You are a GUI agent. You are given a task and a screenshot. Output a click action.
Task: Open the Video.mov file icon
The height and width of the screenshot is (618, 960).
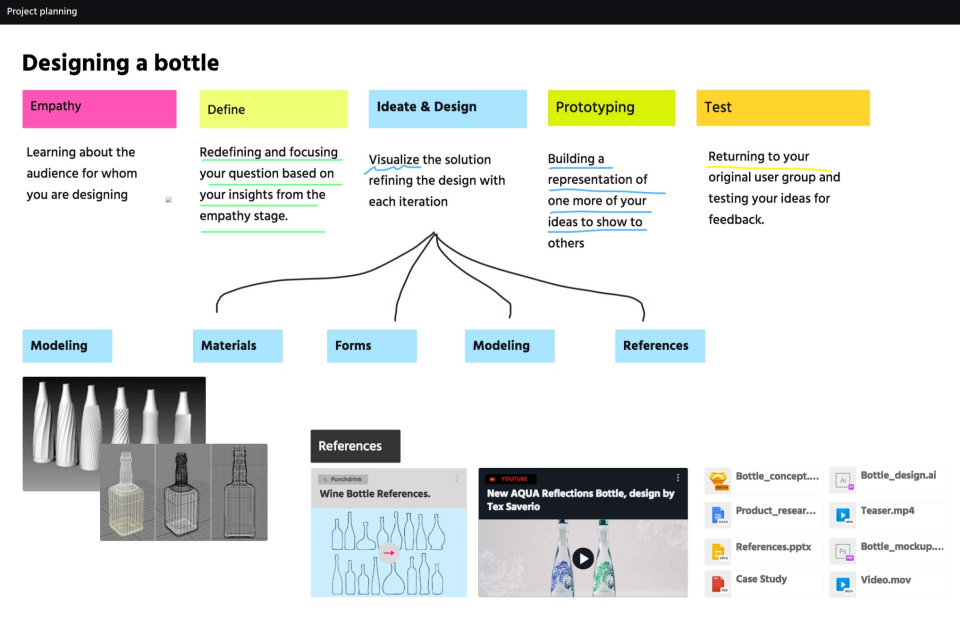pos(843,583)
